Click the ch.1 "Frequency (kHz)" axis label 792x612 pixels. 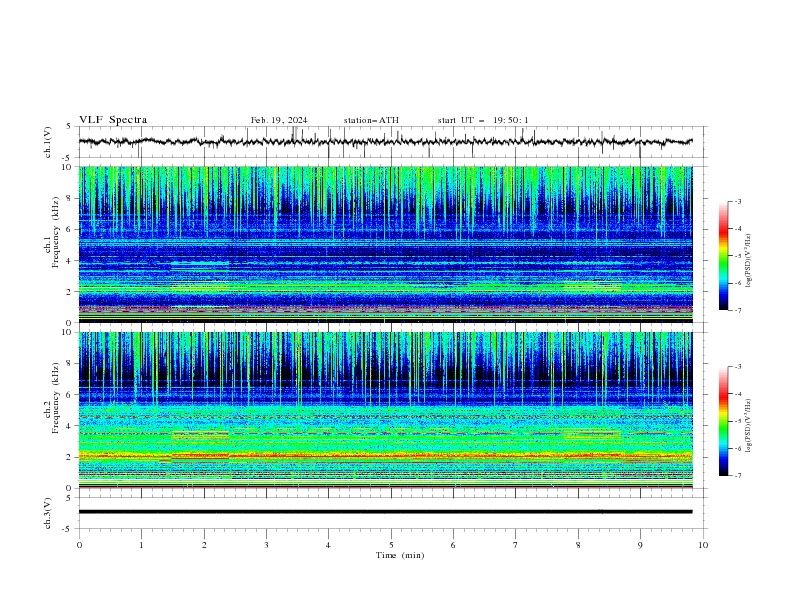[56, 232]
